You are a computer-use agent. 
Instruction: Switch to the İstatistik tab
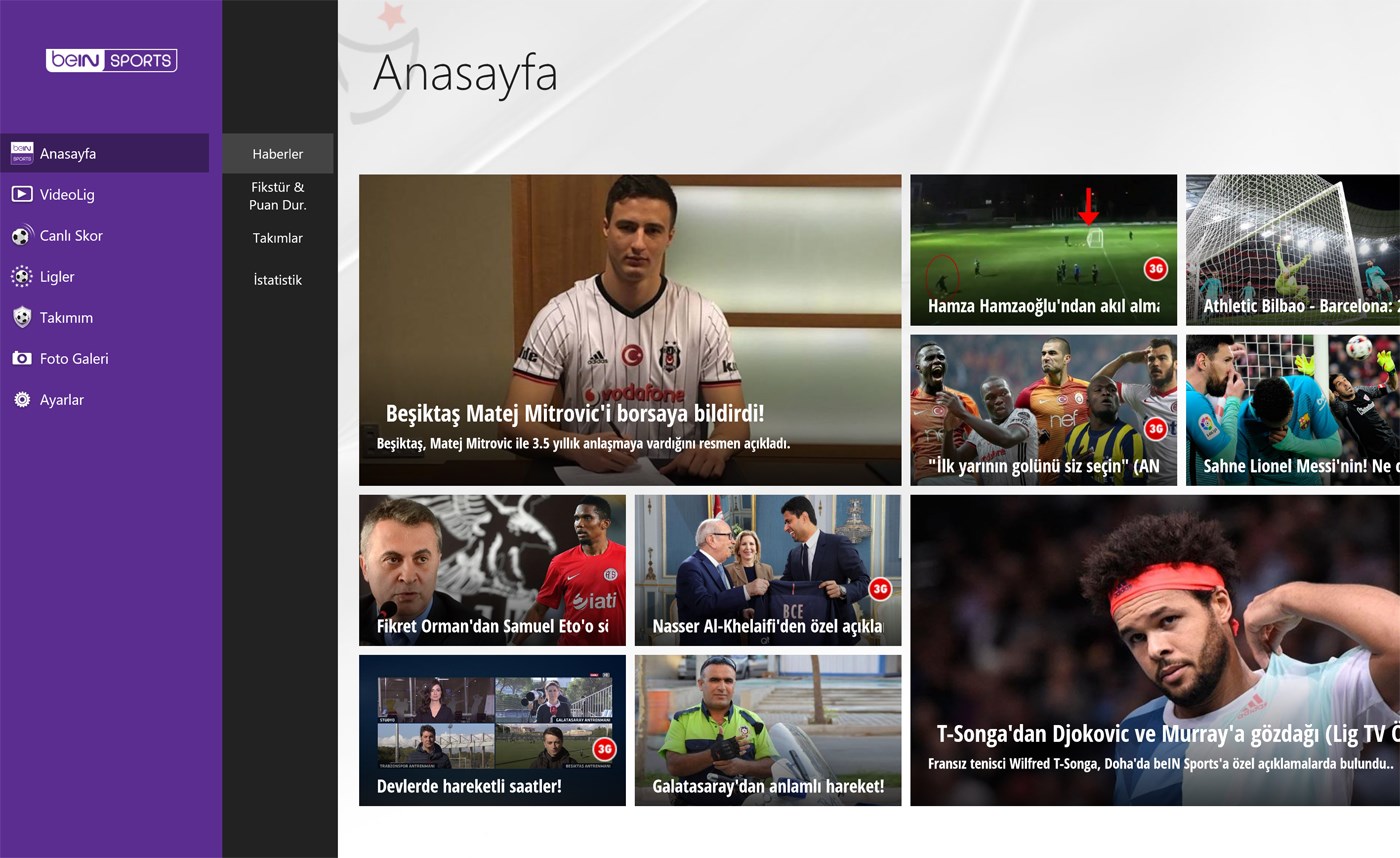278,280
